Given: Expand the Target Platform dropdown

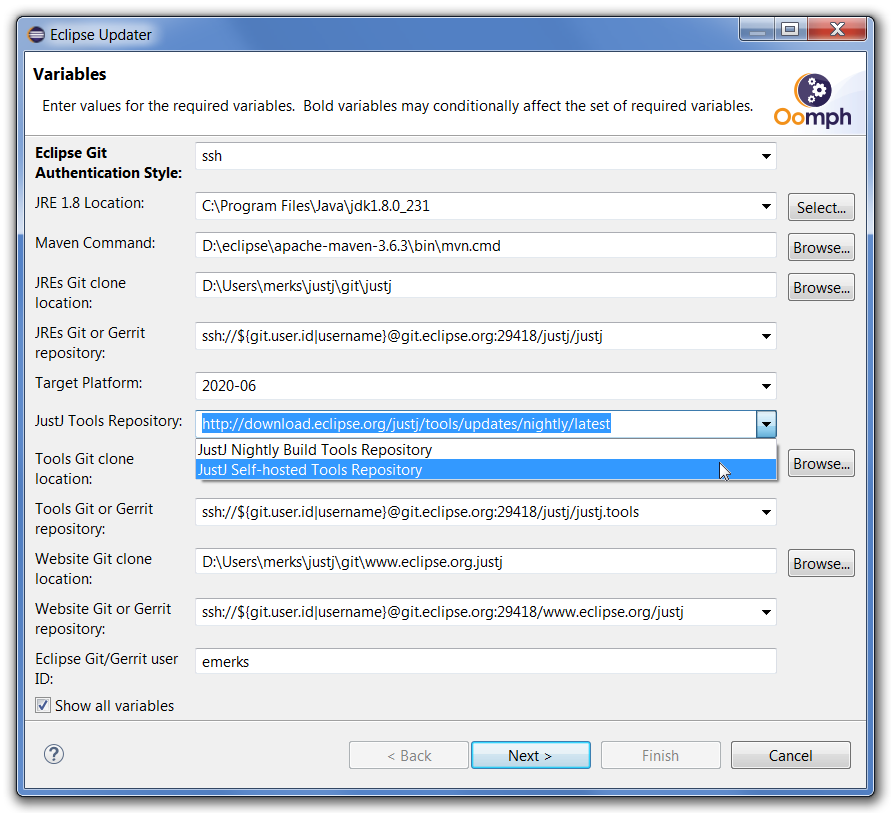Looking at the screenshot, I should pyautogui.click(x=766, y=386).
